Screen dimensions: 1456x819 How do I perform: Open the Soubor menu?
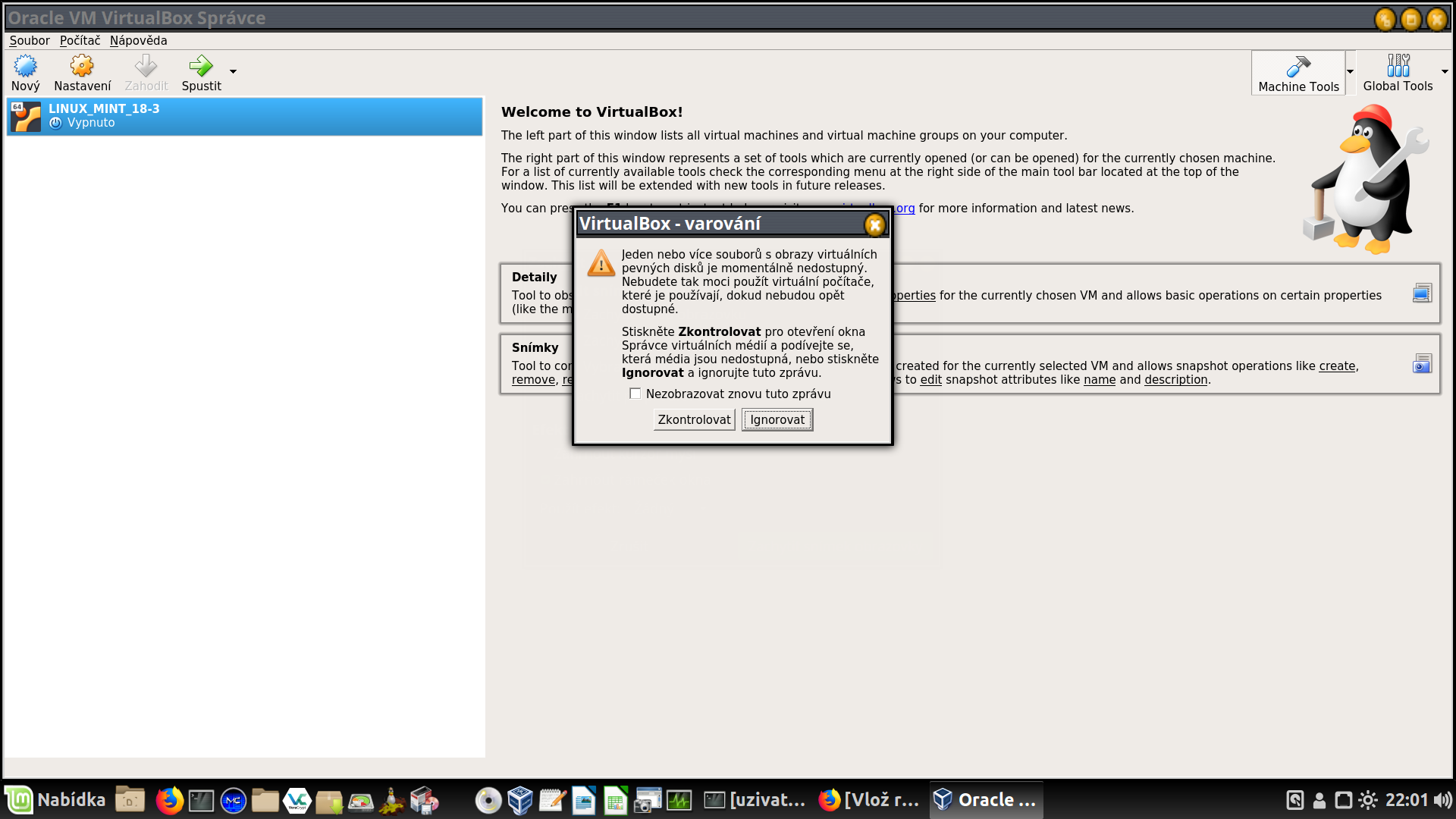point(30,41)
